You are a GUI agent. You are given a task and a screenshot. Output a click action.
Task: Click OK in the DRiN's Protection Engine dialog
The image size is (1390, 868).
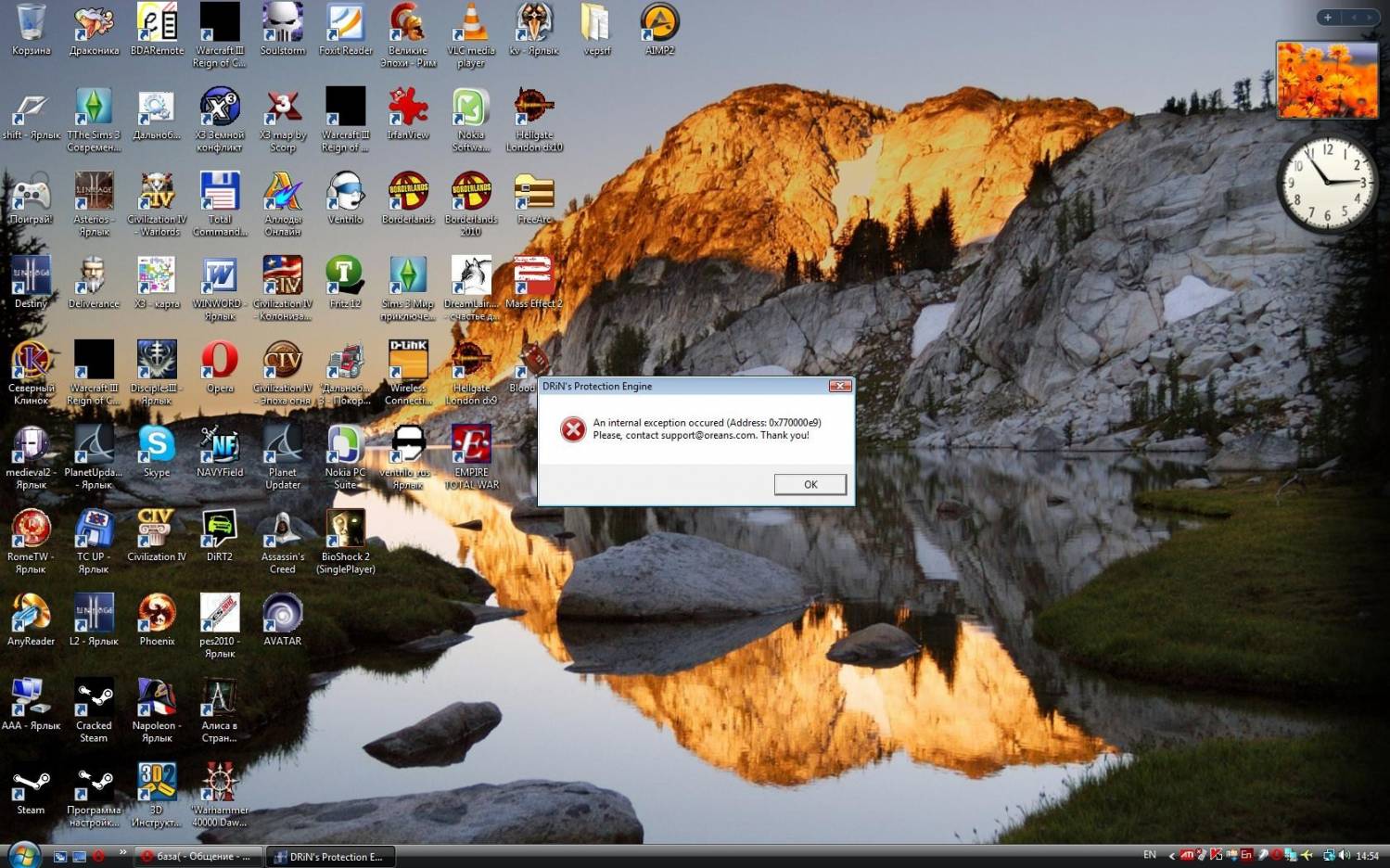tap(810, 484)
